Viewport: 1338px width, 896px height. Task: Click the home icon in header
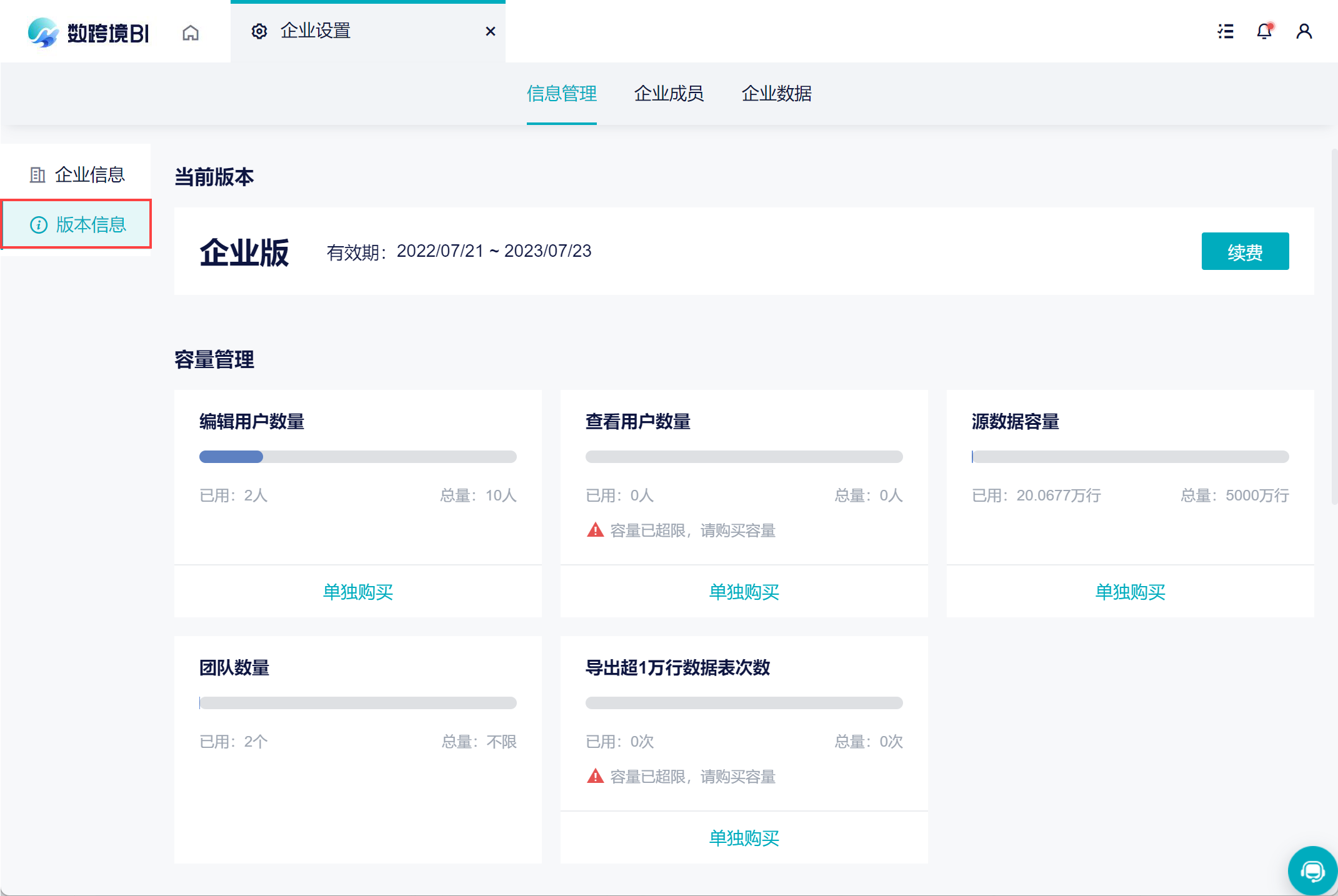click(191, 32)
